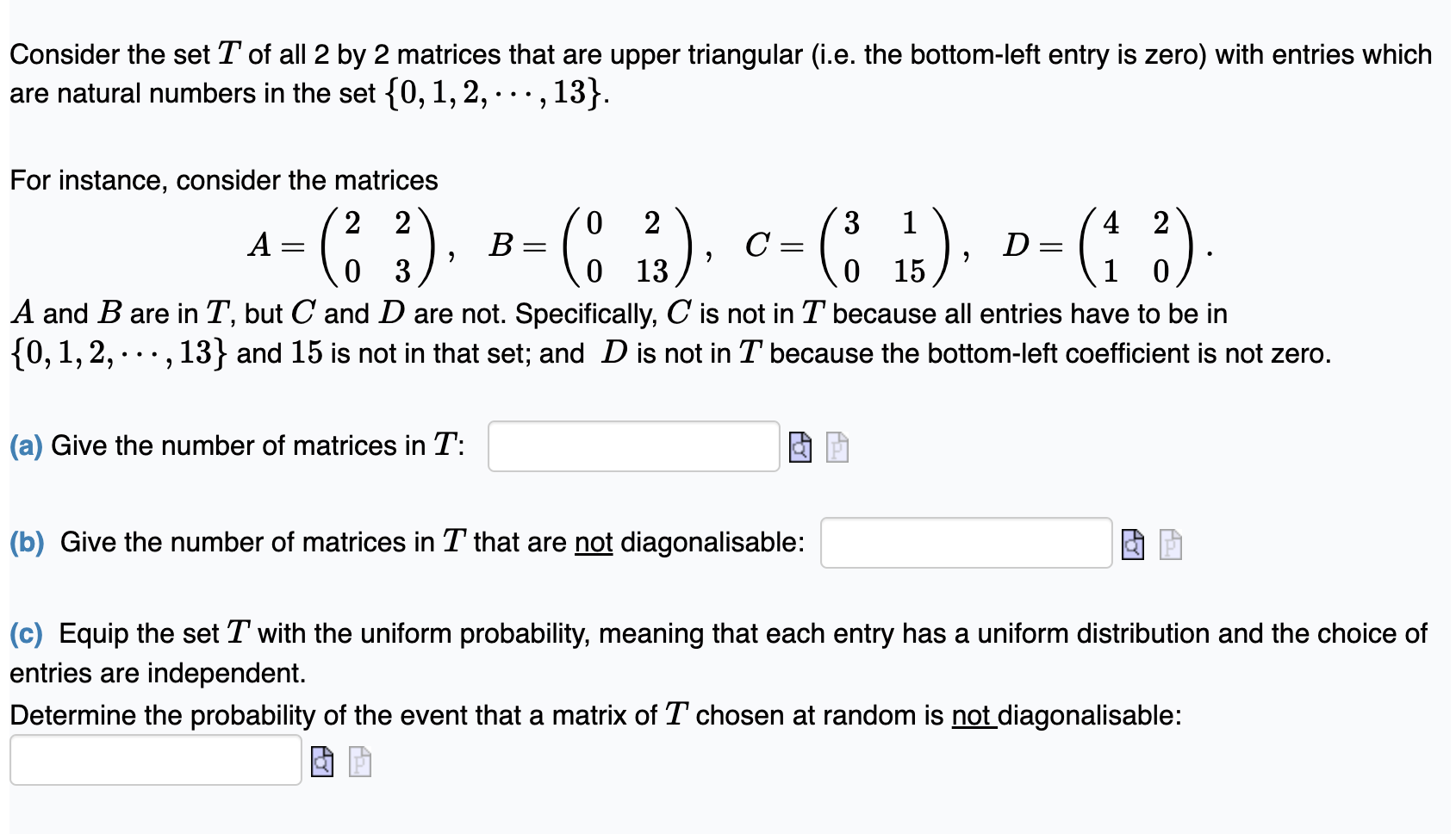
Task: Click the blue (b) part label
Action: (28, 542)
